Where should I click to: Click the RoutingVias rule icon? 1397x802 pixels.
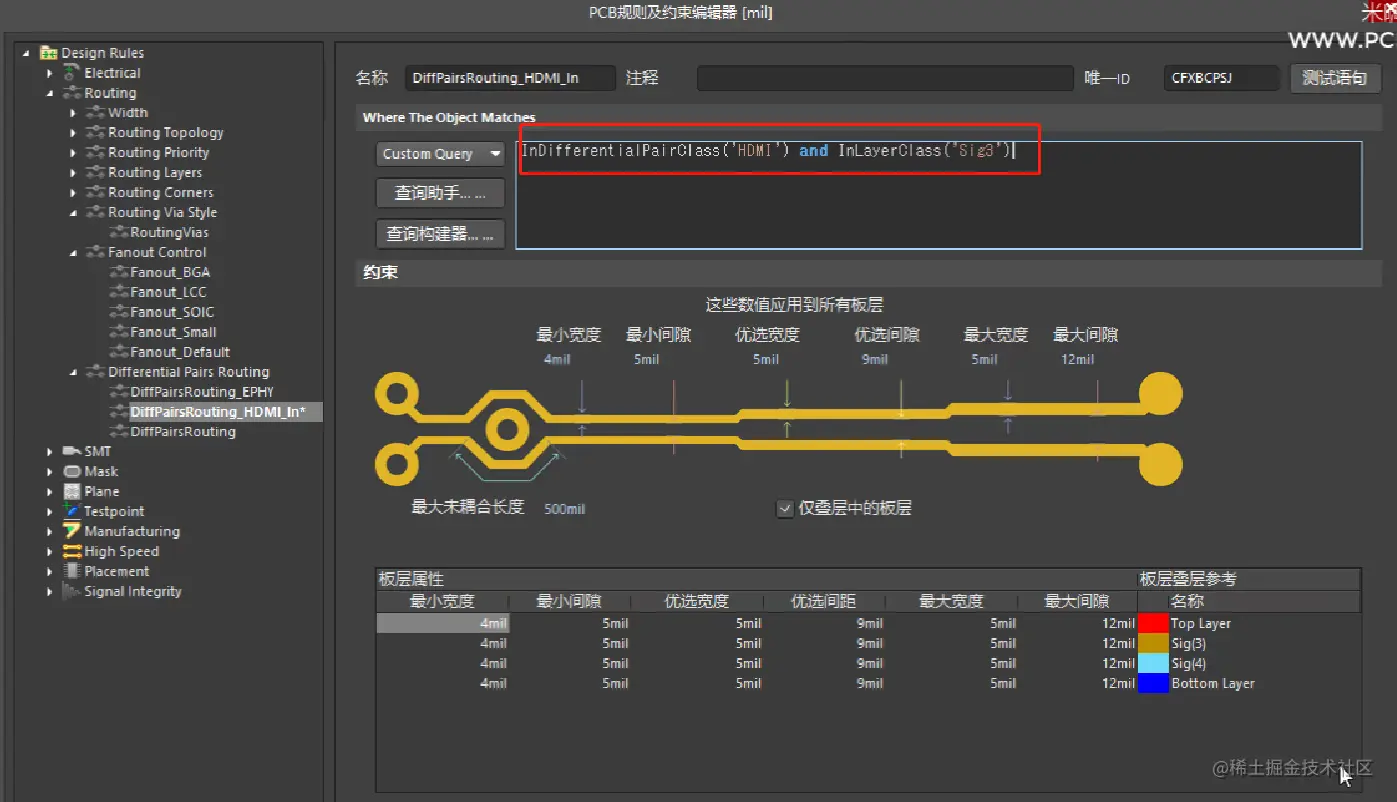119,233
